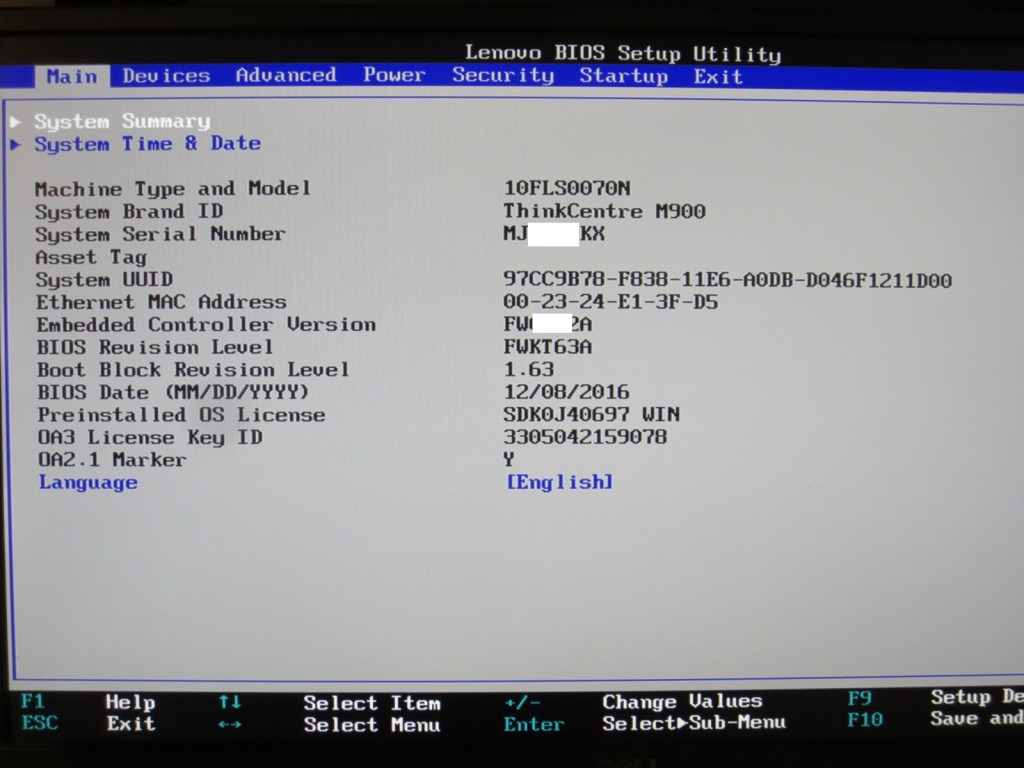
Task: Expand arrow beside System Time & Date
Action: (16, 144)
